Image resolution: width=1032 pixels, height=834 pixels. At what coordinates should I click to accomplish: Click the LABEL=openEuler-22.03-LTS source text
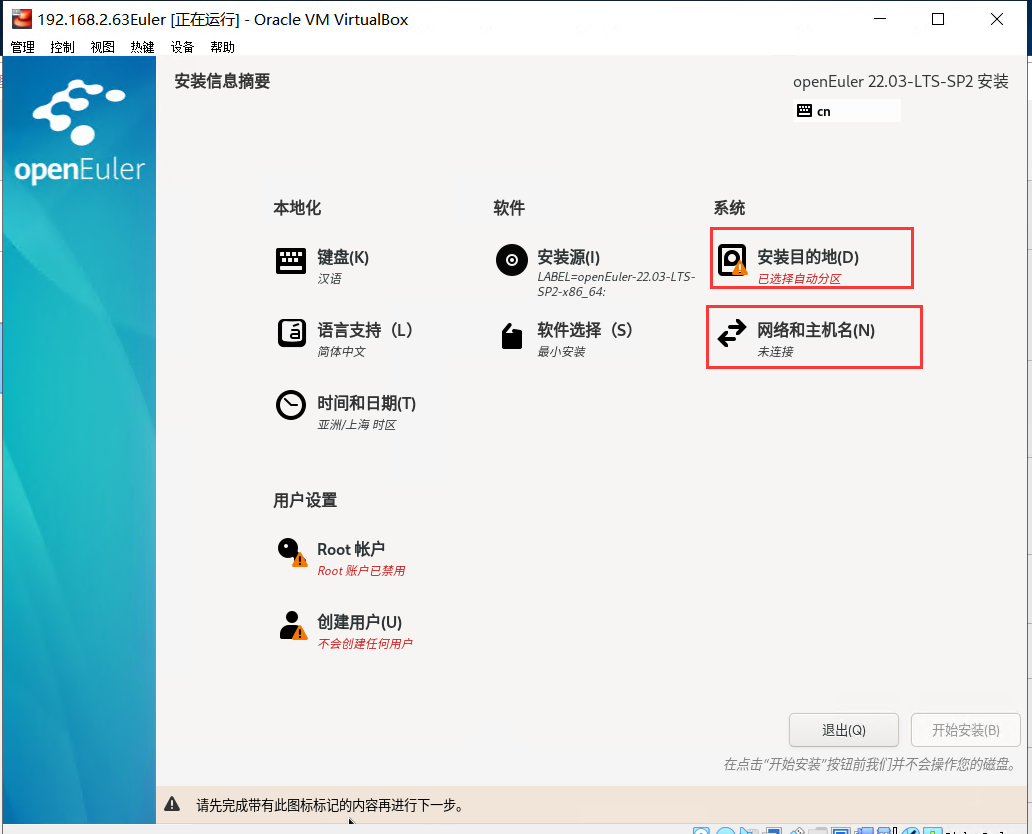tap(616, 284)
